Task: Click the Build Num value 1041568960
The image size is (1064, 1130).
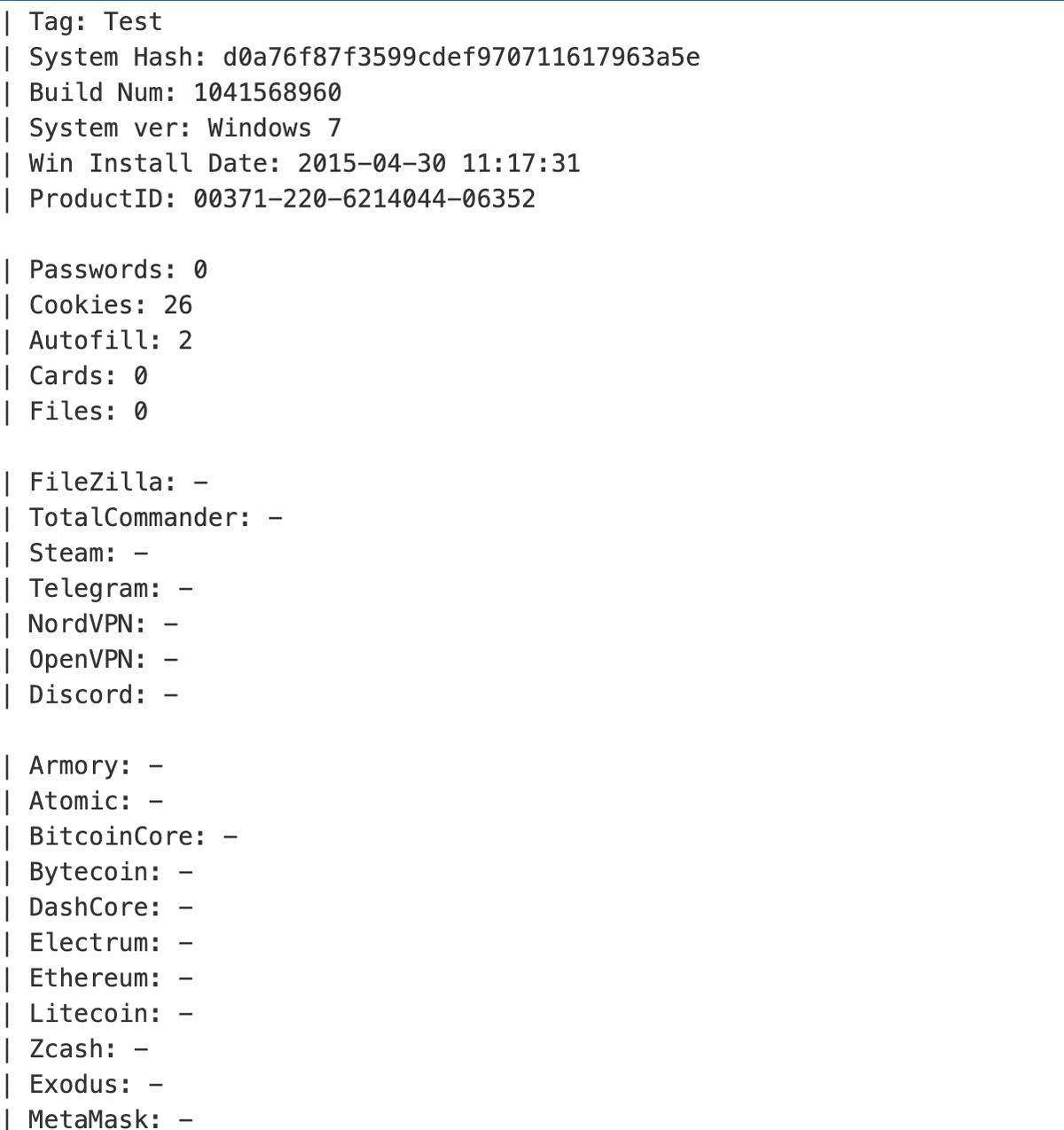Action: tap(267, 93)
